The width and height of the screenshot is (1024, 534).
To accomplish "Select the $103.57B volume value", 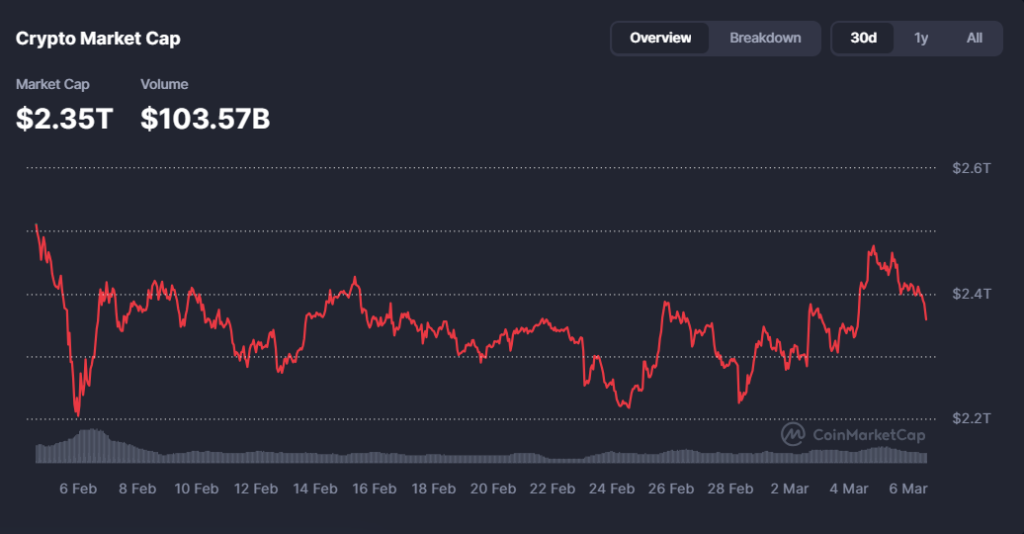I will (205, 119).
